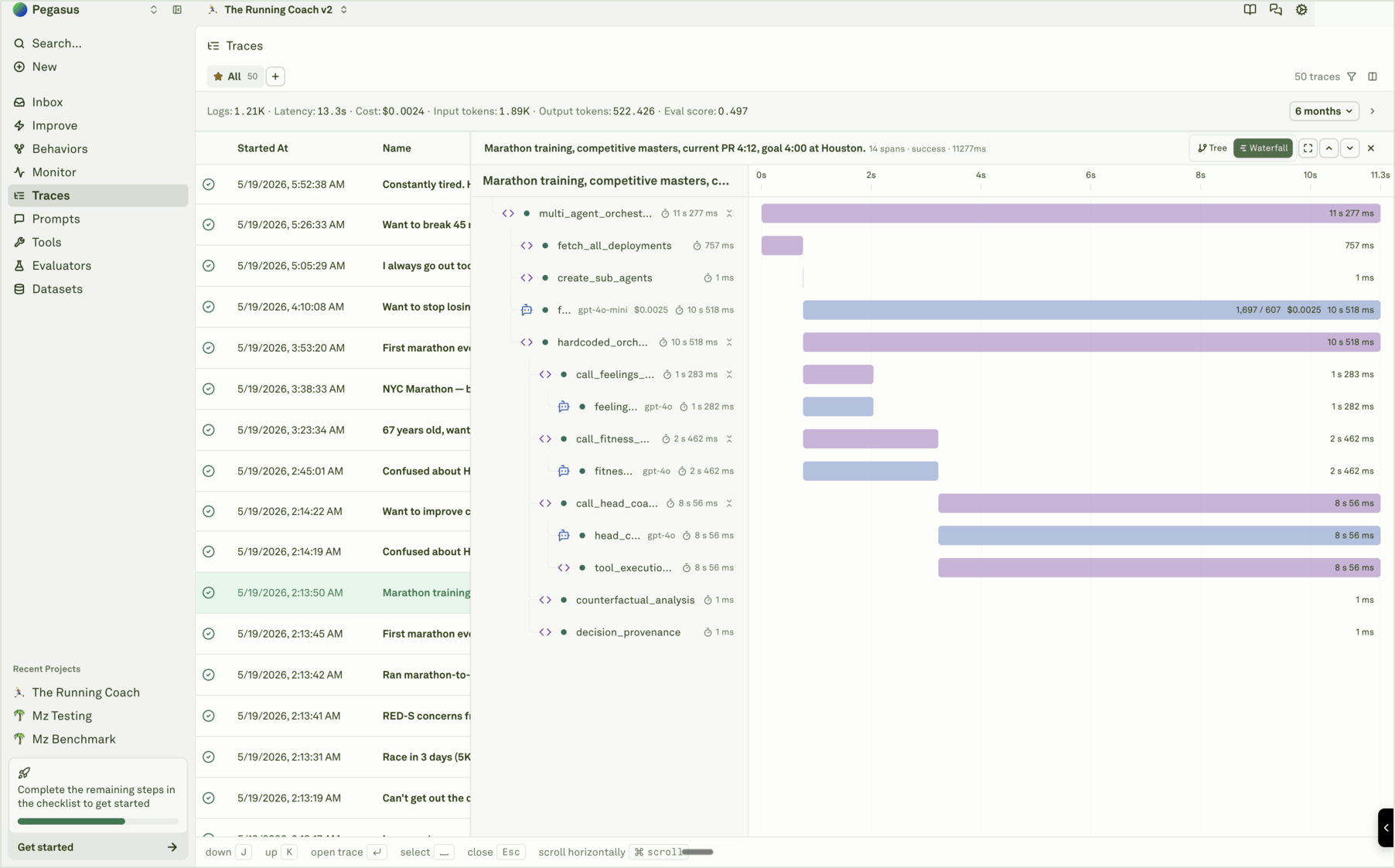The height and width of the screenshot is (868, 1395).
Task: Select the All 50 traces tab
Action: pyautogui.click(x=235, y=77)
